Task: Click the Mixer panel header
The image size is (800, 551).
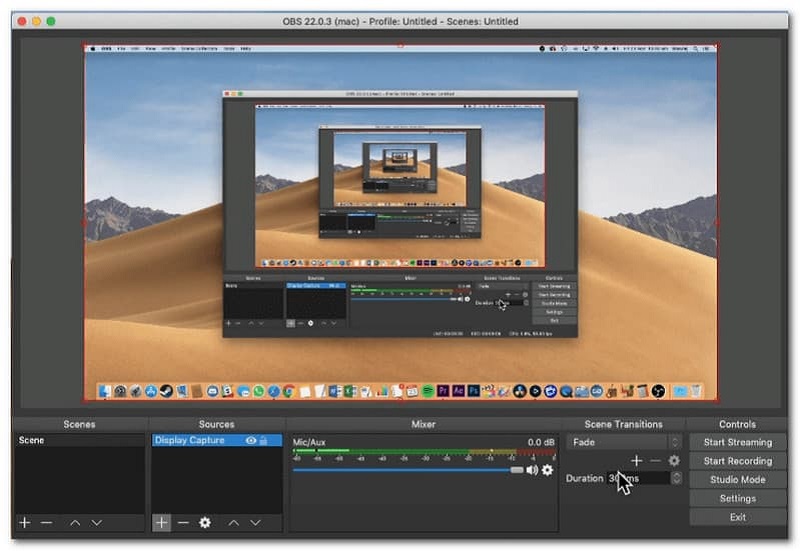Action: coord(423,424)
